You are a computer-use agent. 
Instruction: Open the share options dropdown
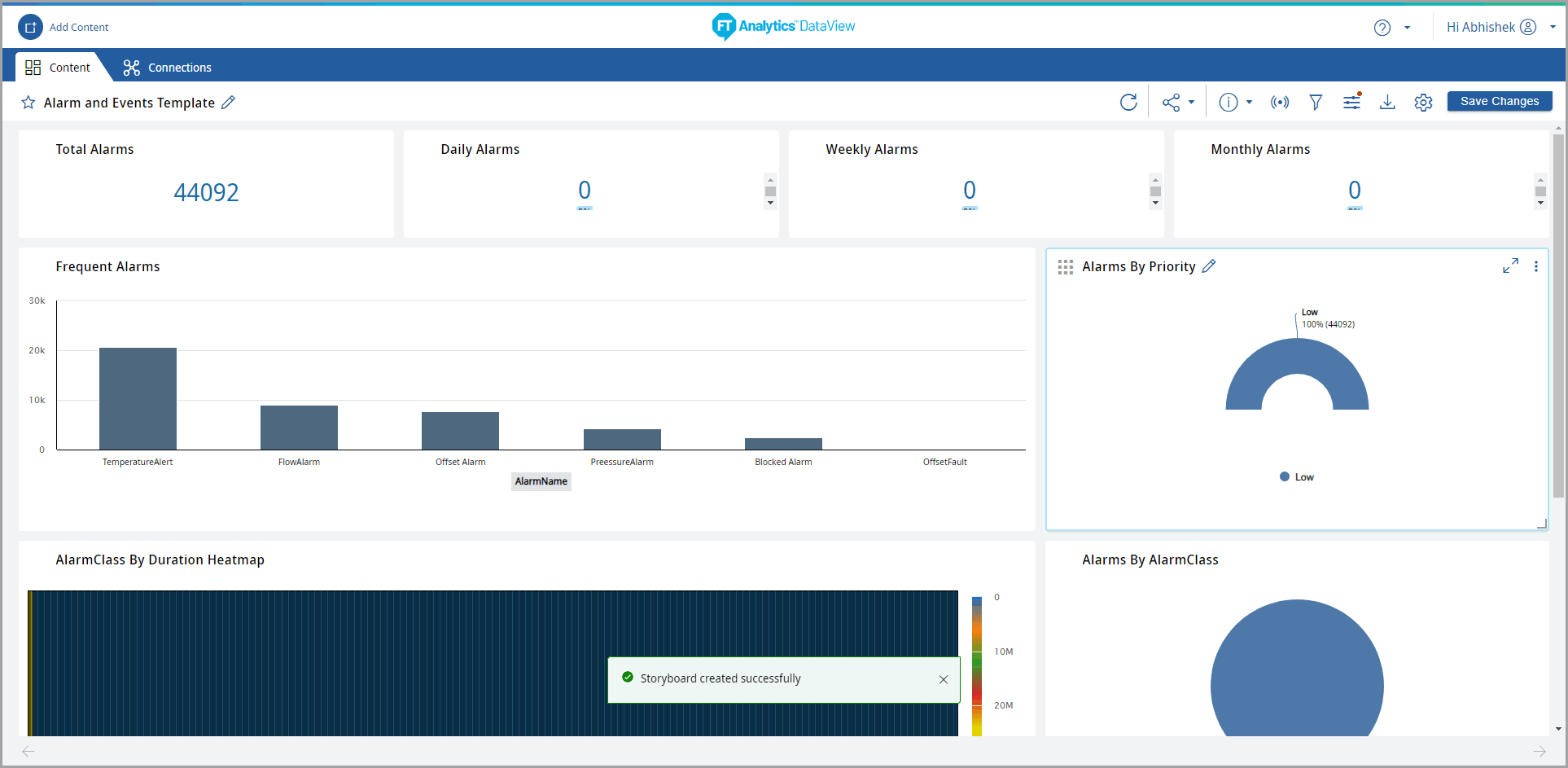tap(1177, 102)
